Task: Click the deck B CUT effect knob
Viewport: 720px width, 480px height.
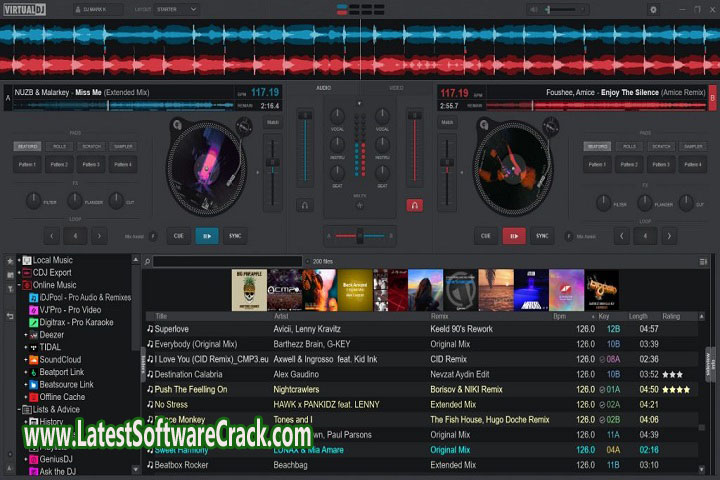Action: [686, 203]
